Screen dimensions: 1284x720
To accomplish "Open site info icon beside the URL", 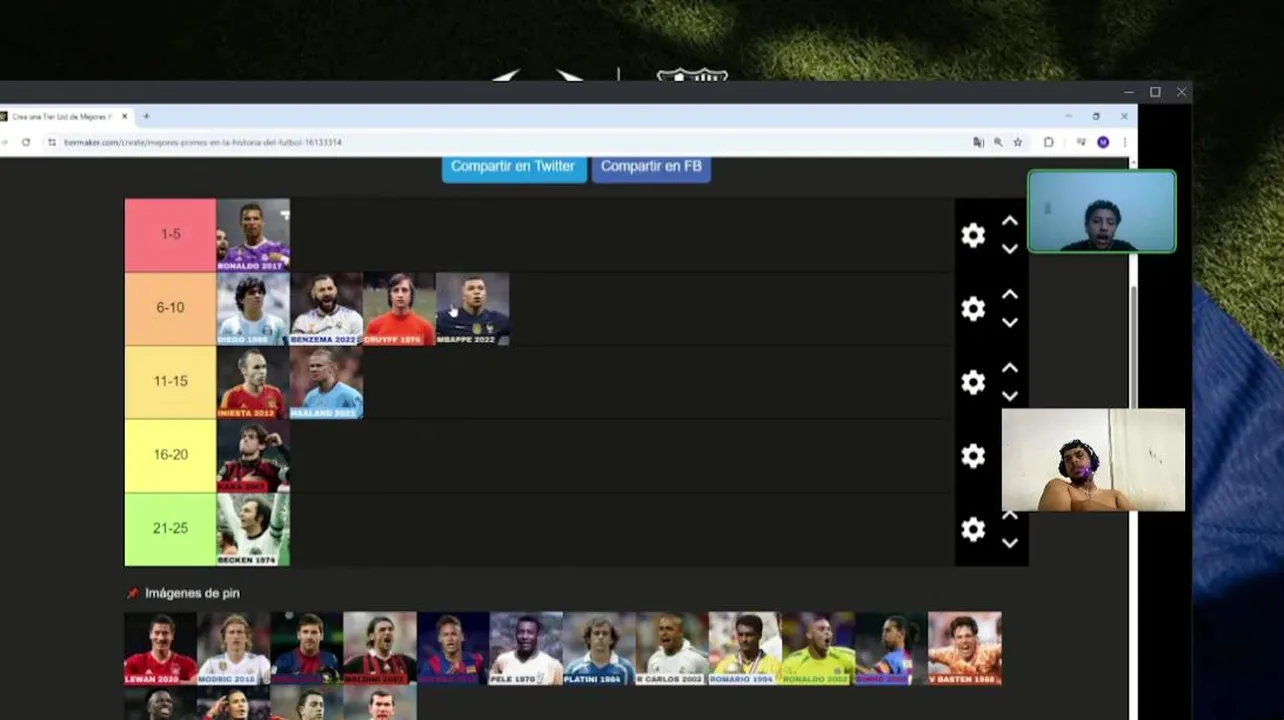I will [52, 142].
